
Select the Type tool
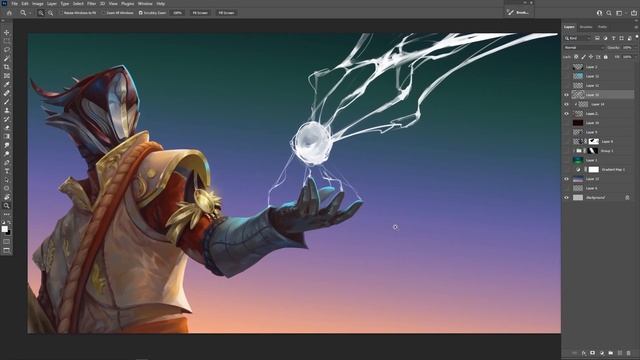click(x=7, y=171)
